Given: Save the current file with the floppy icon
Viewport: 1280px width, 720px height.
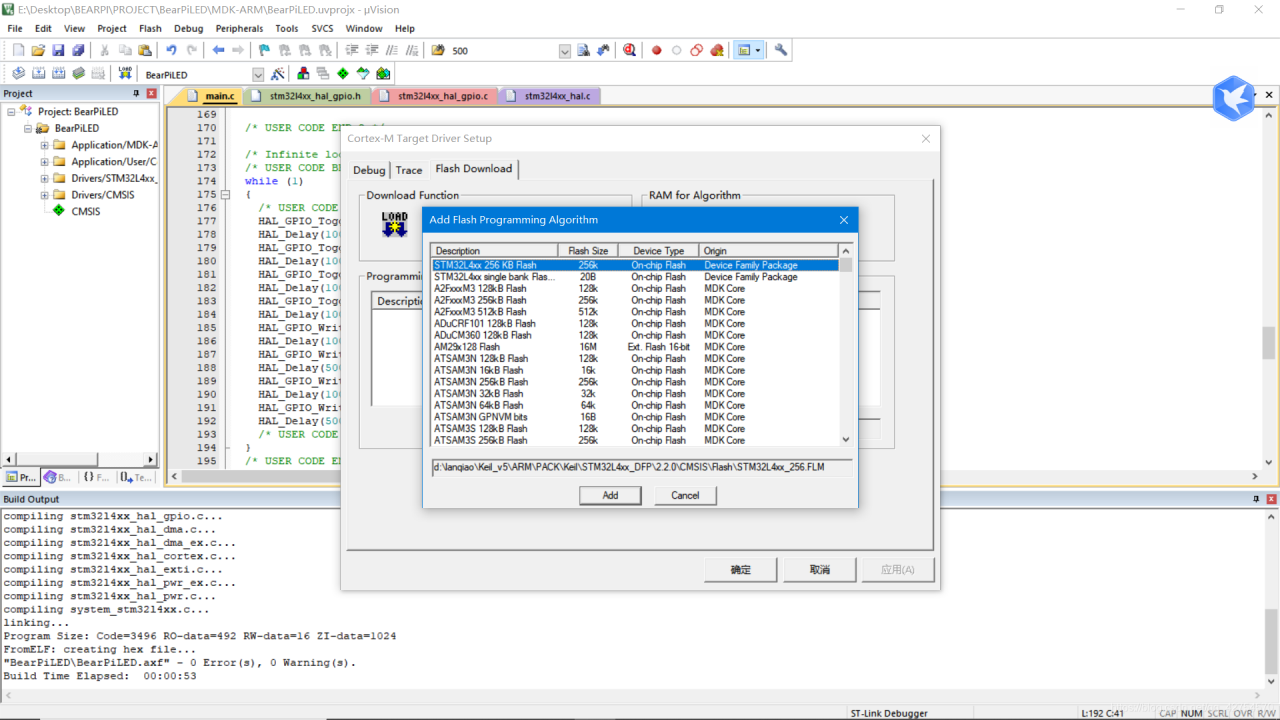Looking at the screenshot, I should 58,50.
